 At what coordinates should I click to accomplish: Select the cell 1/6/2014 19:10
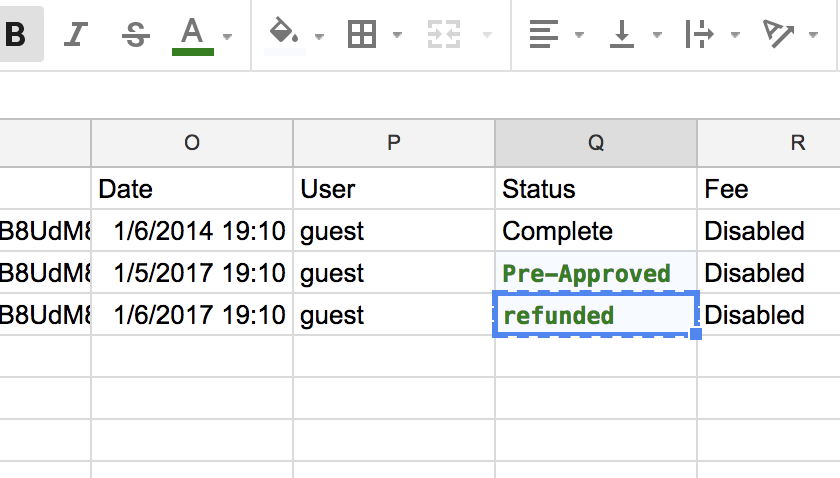192,230
